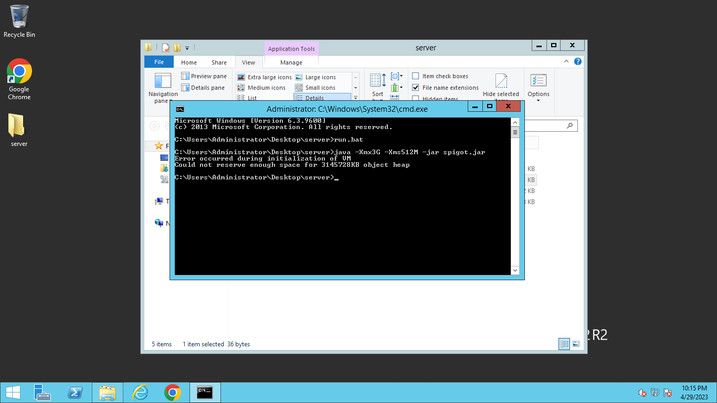Launch Internet Explorer from the taskbar
The height and width of the screenshot is (403, 717).
140,392
